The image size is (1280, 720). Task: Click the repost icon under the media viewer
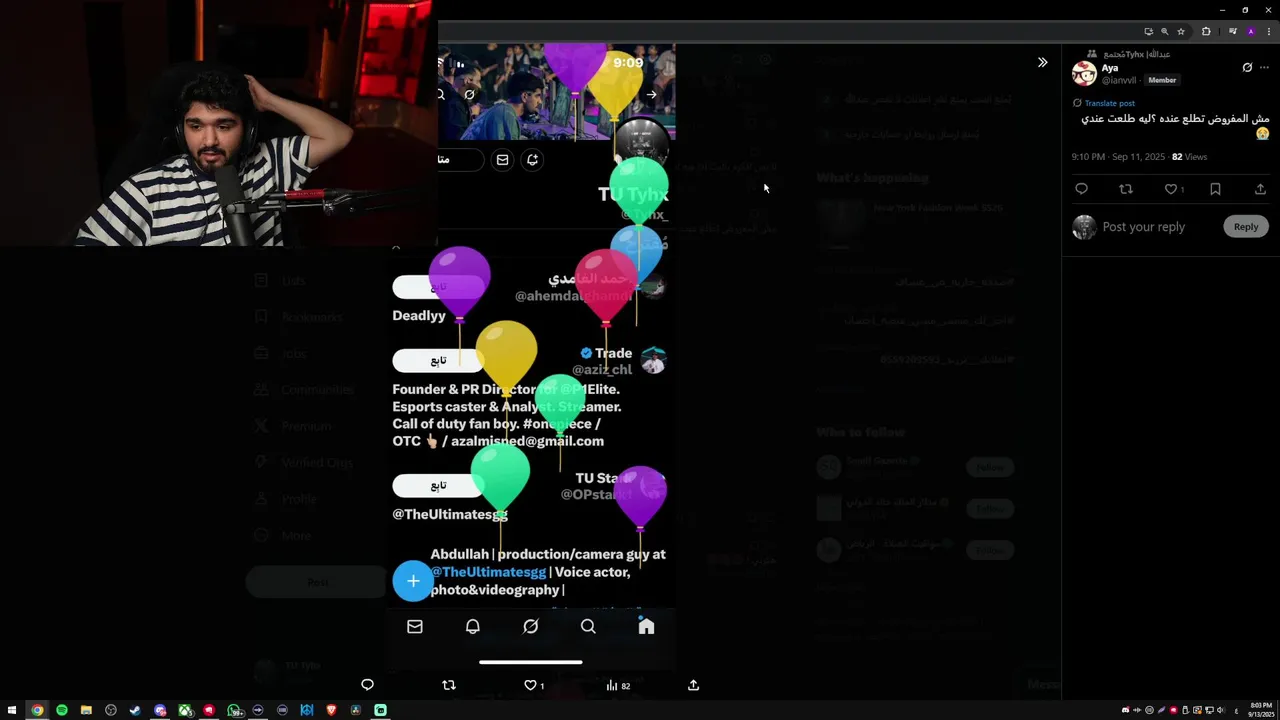tap(448, 685)
